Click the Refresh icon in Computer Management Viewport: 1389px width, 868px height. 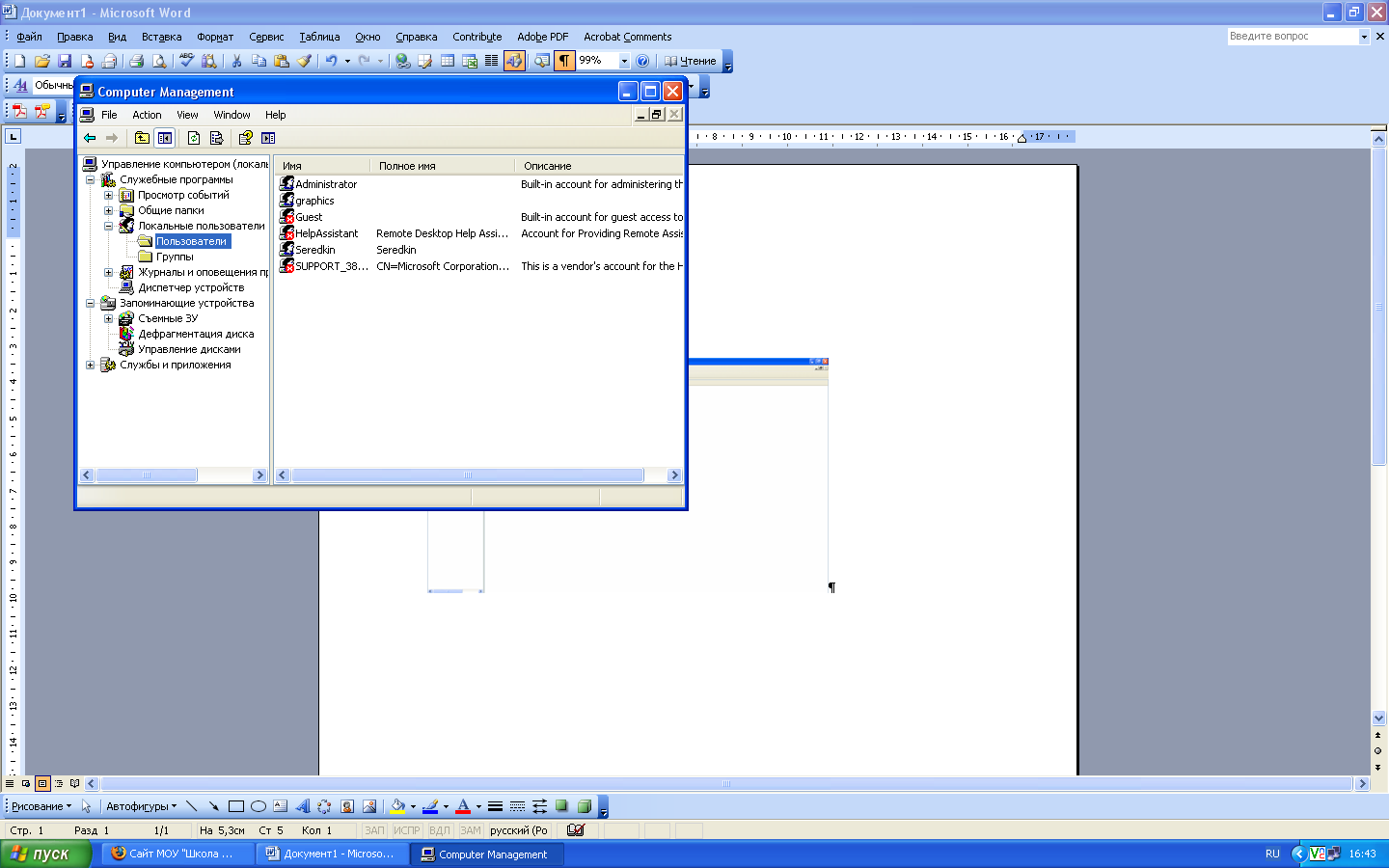tap(194, 138)
